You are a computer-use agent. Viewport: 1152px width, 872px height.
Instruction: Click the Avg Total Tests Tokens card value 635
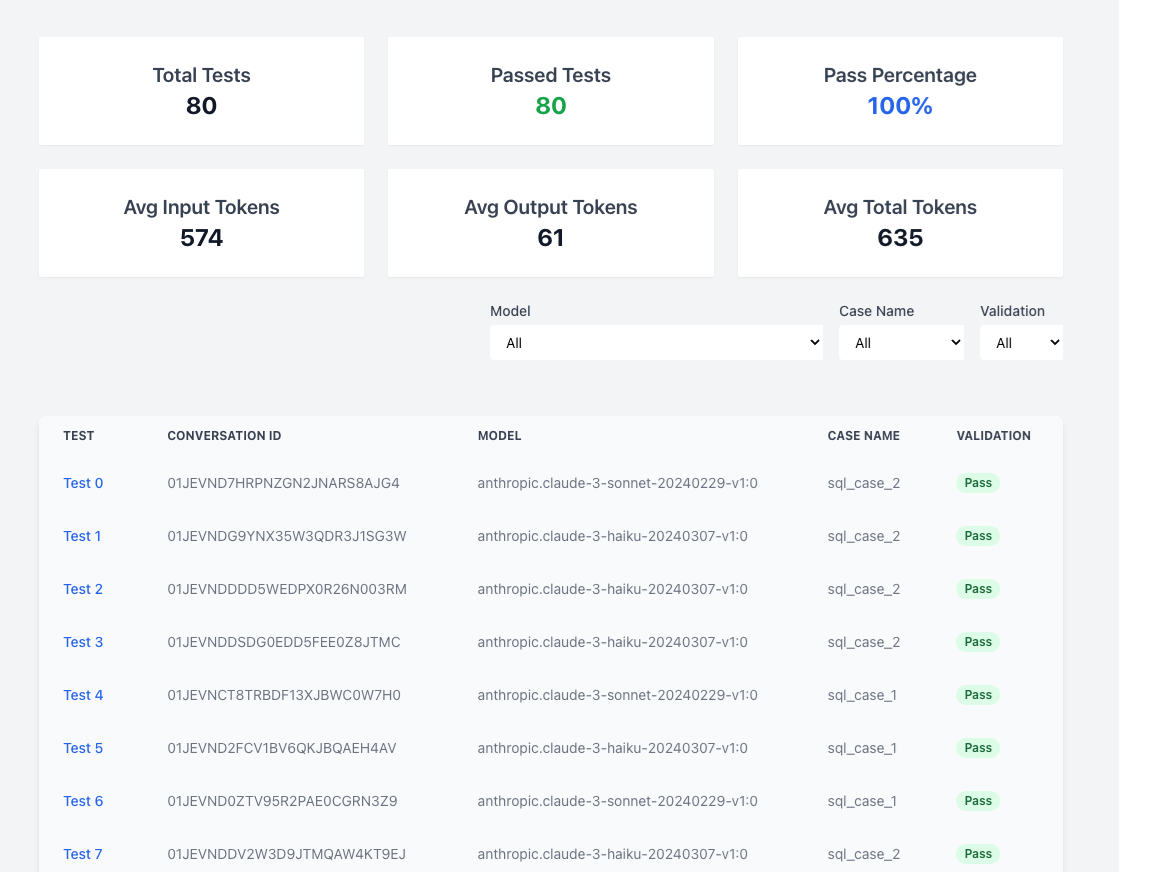coord(900,238)
